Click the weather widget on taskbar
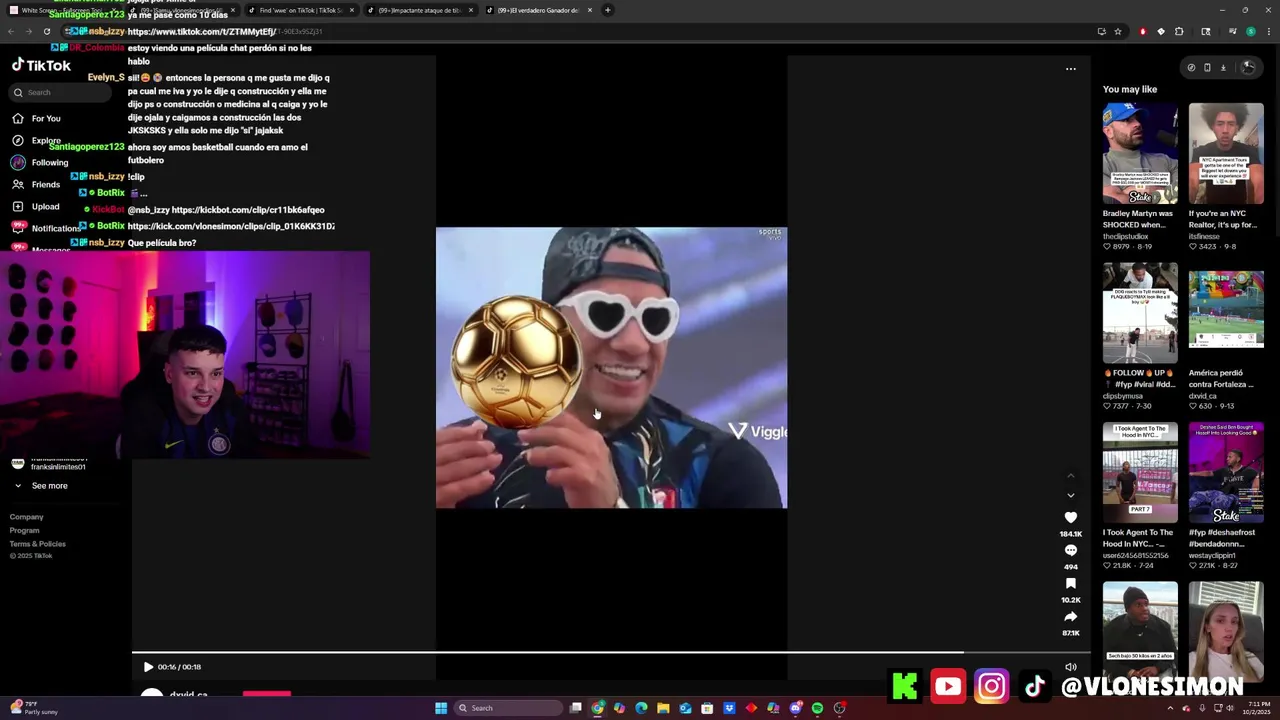 pos(34,708)
